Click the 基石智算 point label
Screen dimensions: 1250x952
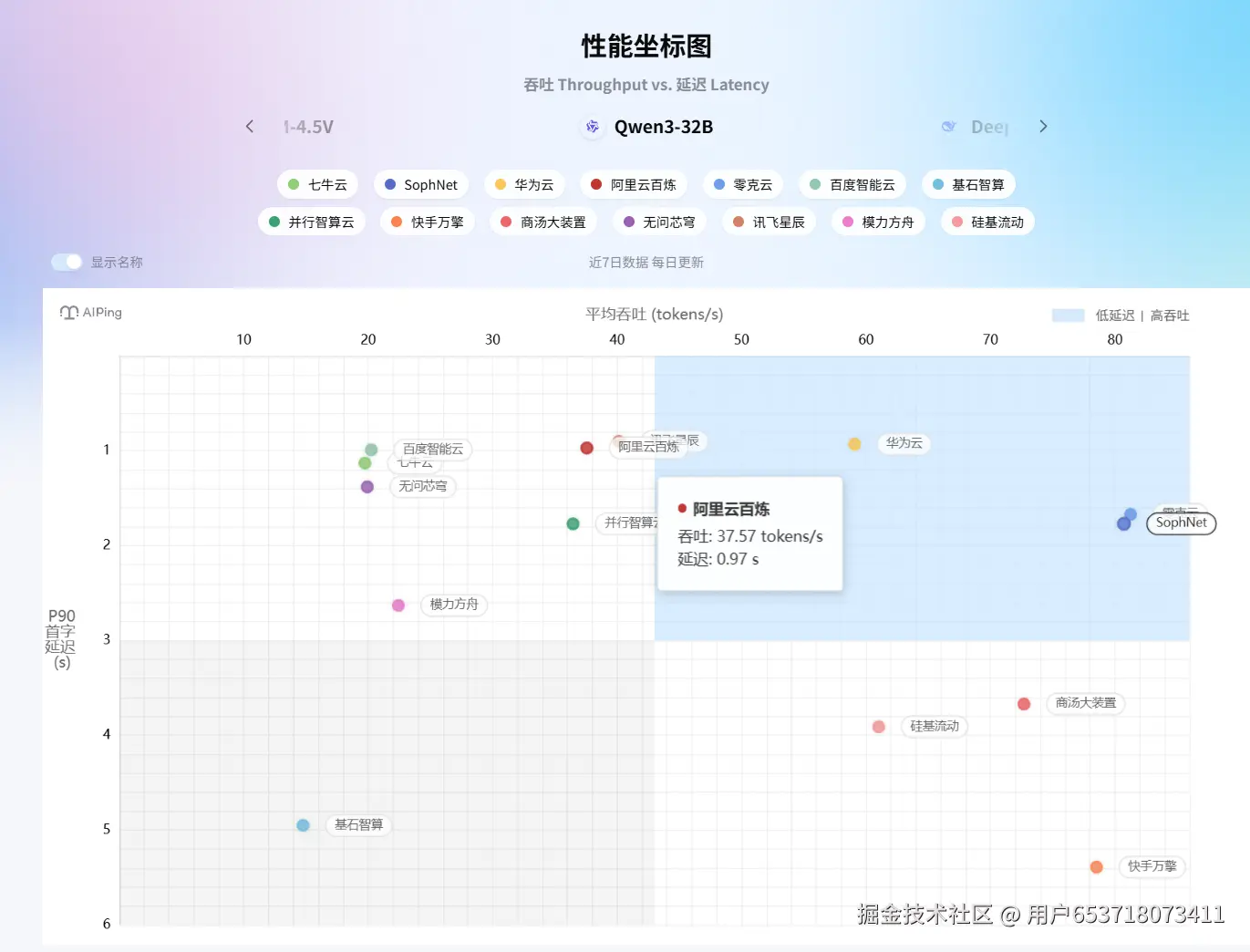(359, 825)
